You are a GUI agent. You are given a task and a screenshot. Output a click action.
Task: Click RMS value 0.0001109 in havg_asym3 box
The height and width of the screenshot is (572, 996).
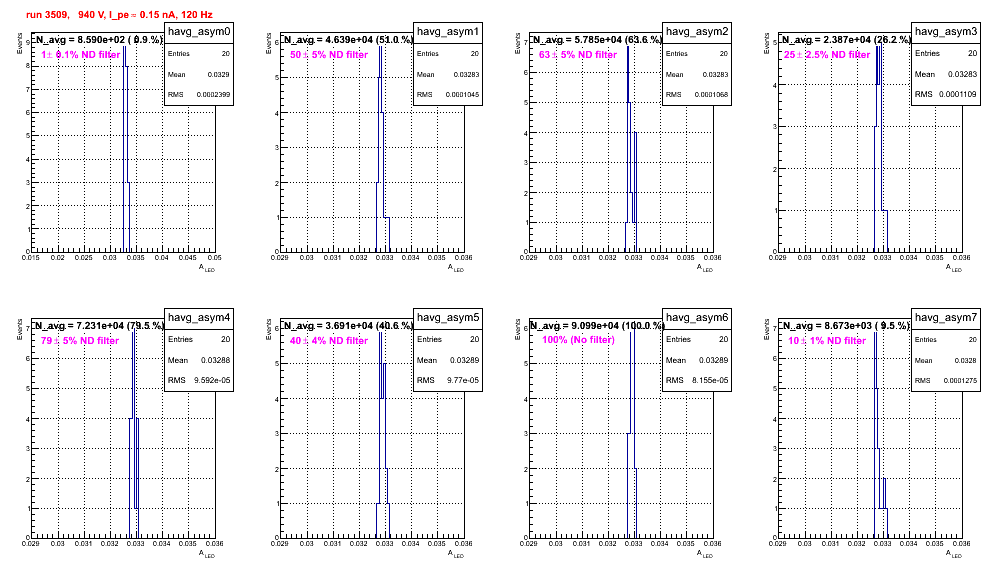point(959,94)
